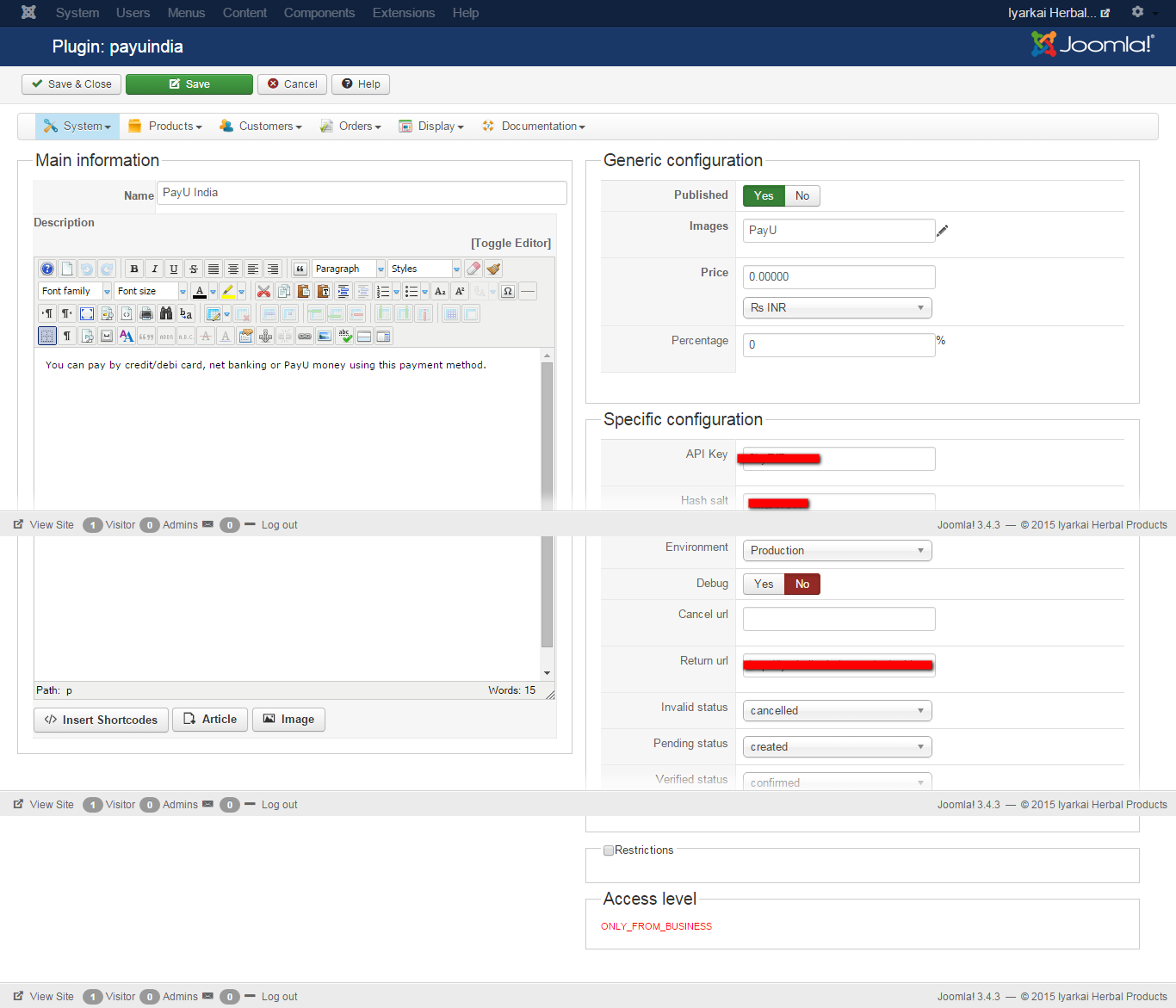1176x1008 pixels.
Task: Tick the Restrictions checkbox
Action: coord(609,850)
